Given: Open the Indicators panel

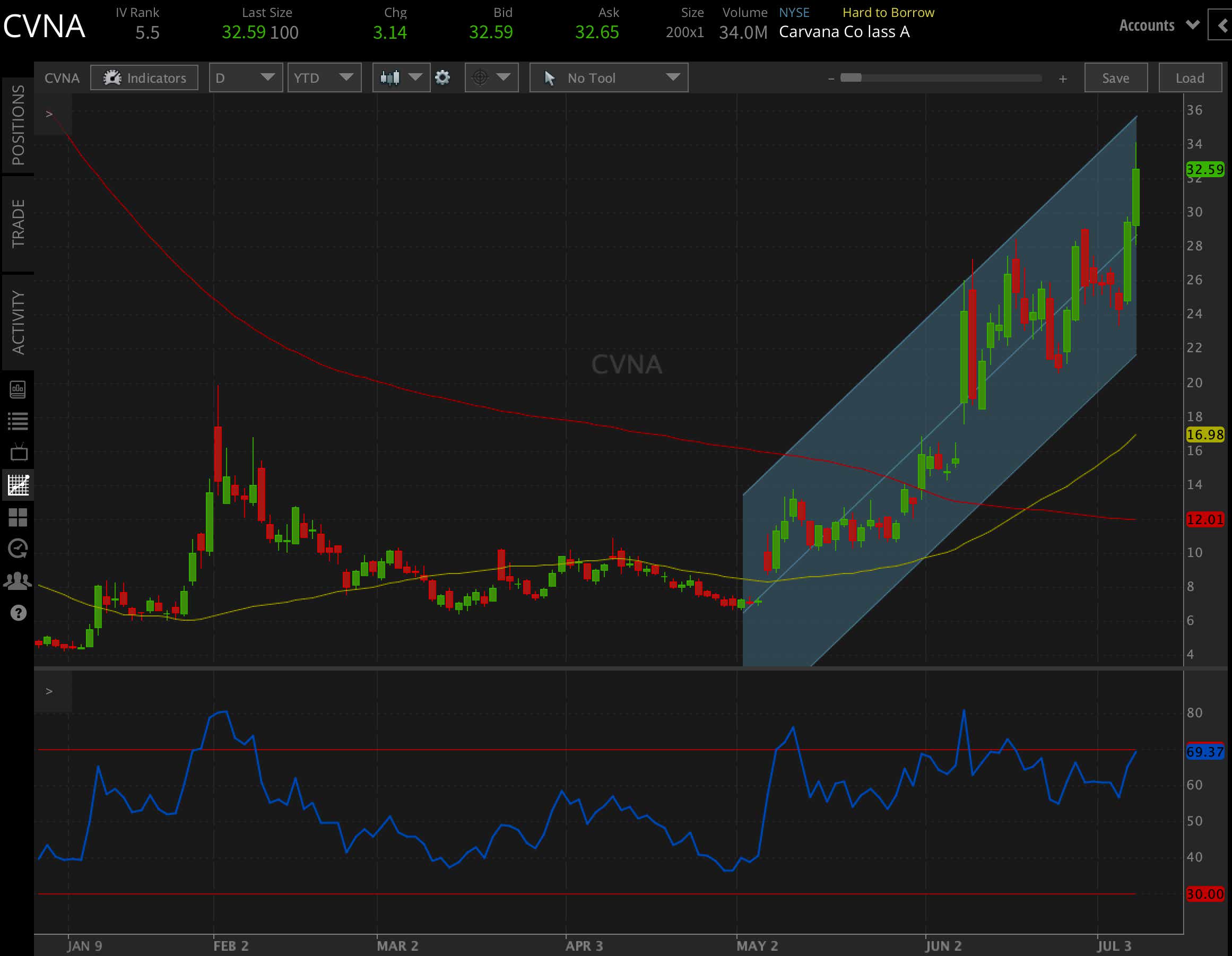Looking at the screenshot, I should pyautogui.click(x=144, y=78).
